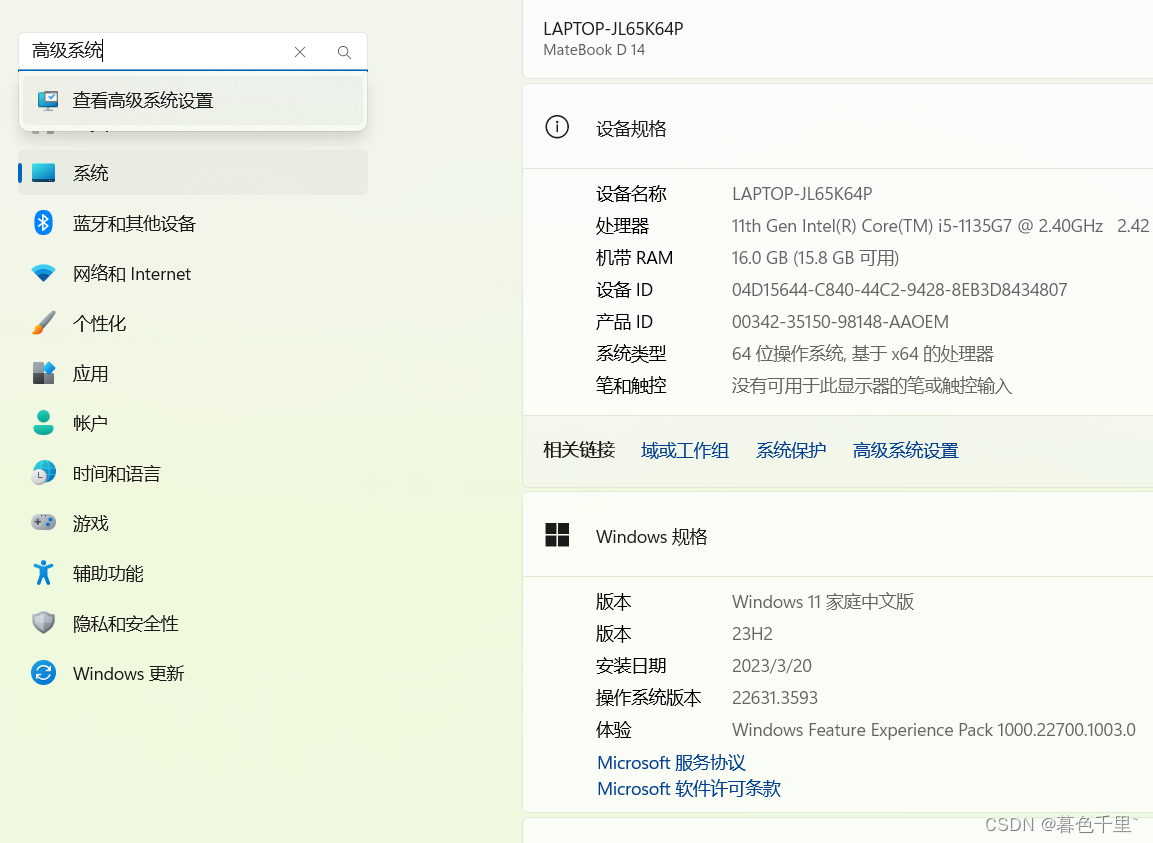The image size is (1153, 843).
Task: Click the green 帐户 person icon
Action: pyautogui.click(x=43, y=423)
